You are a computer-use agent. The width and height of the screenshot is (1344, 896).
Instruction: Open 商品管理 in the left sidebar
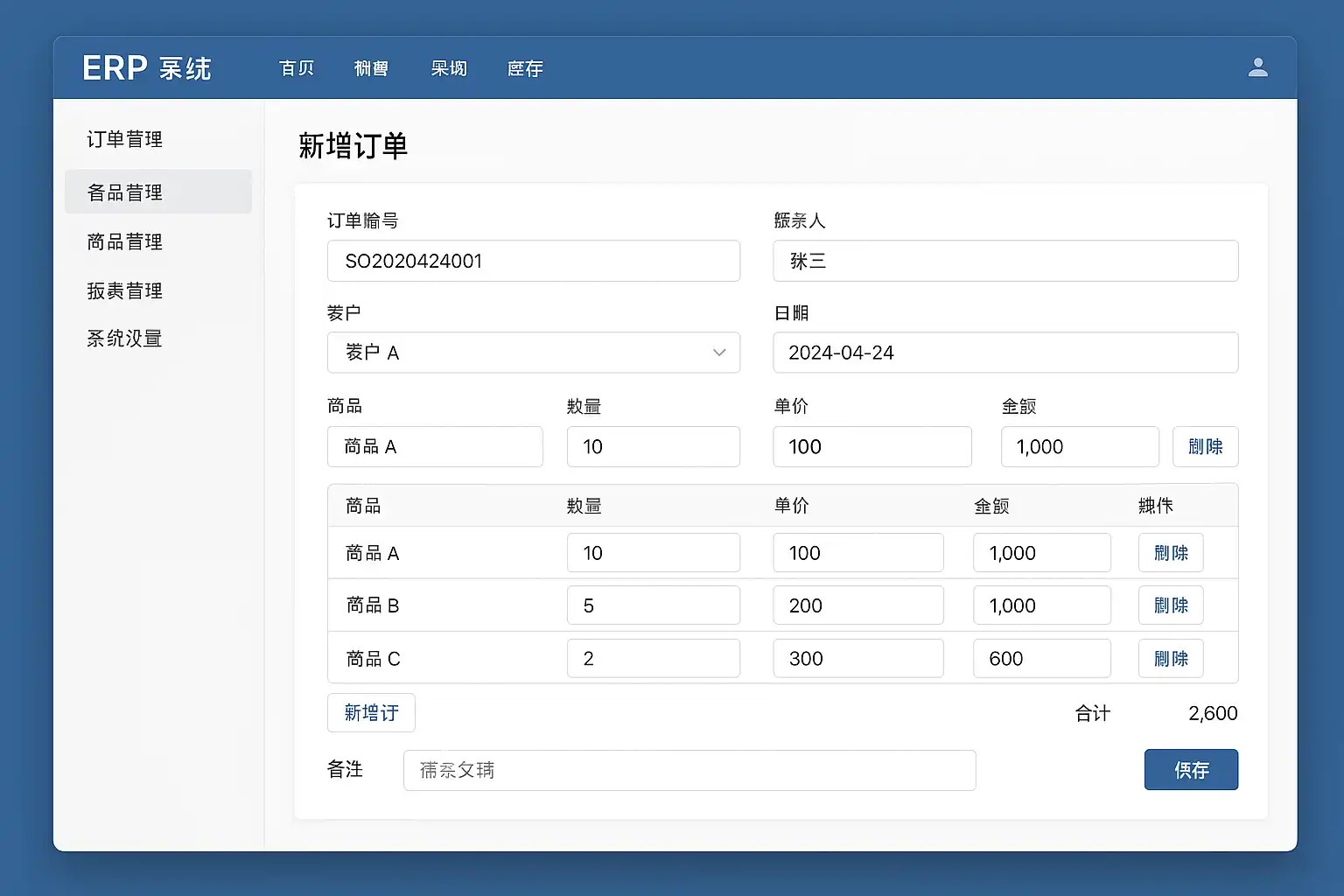coord(125,241)
